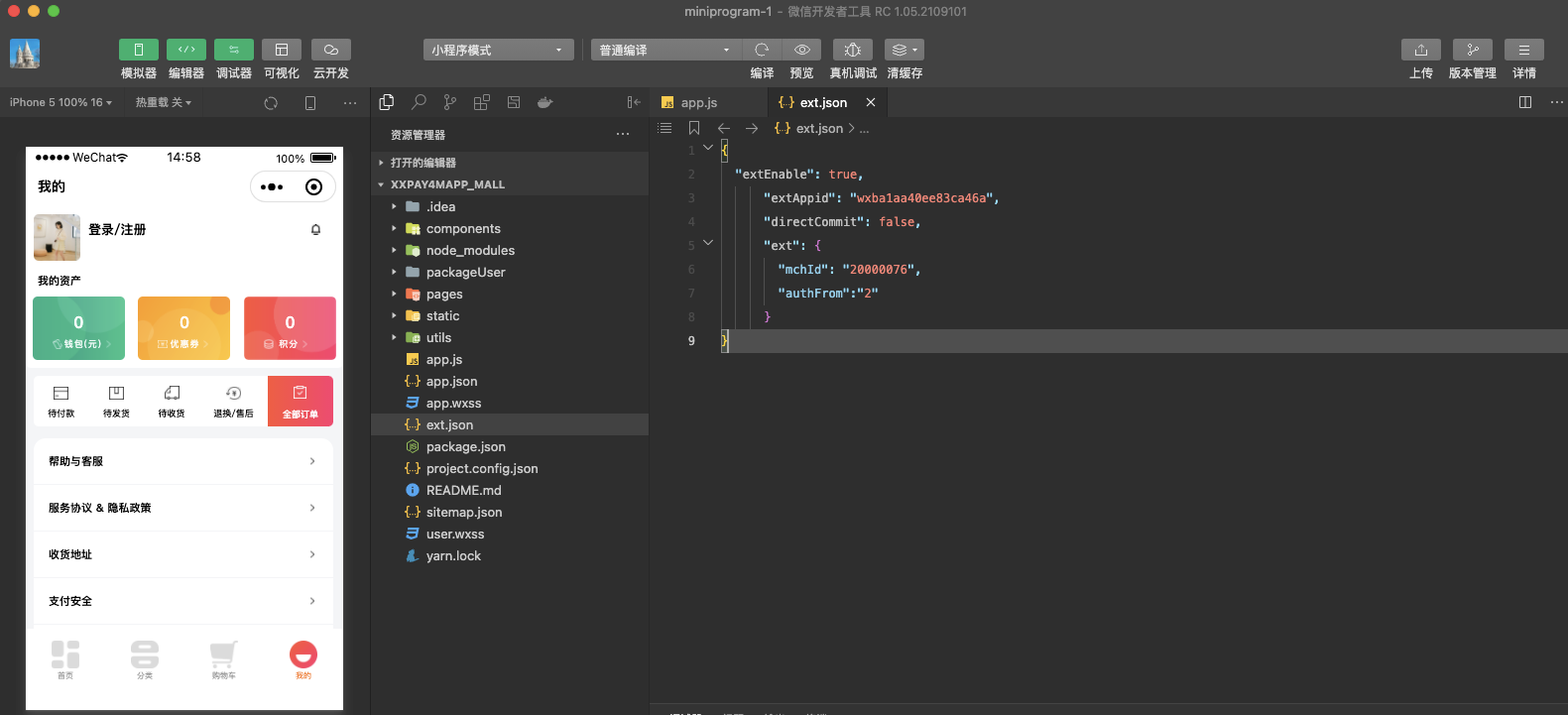
Task: Open Version Management icon
Action: coord(1473,50)
